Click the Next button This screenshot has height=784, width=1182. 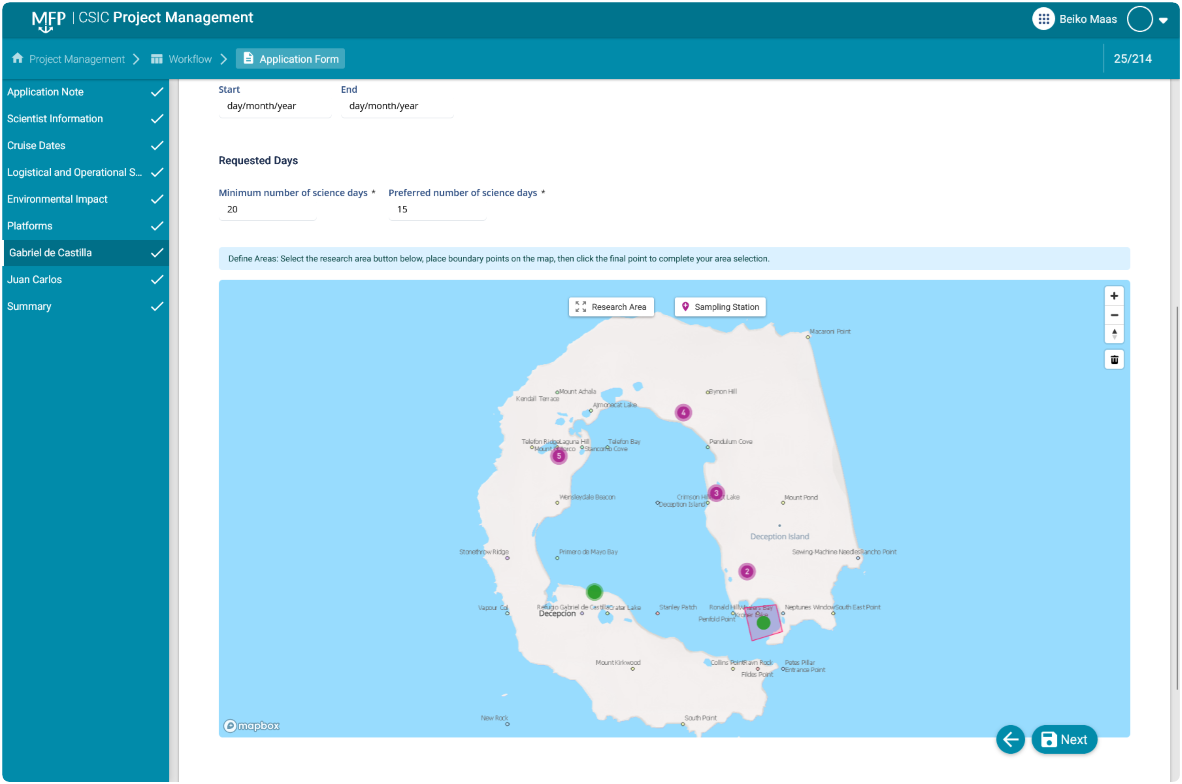1064,739
